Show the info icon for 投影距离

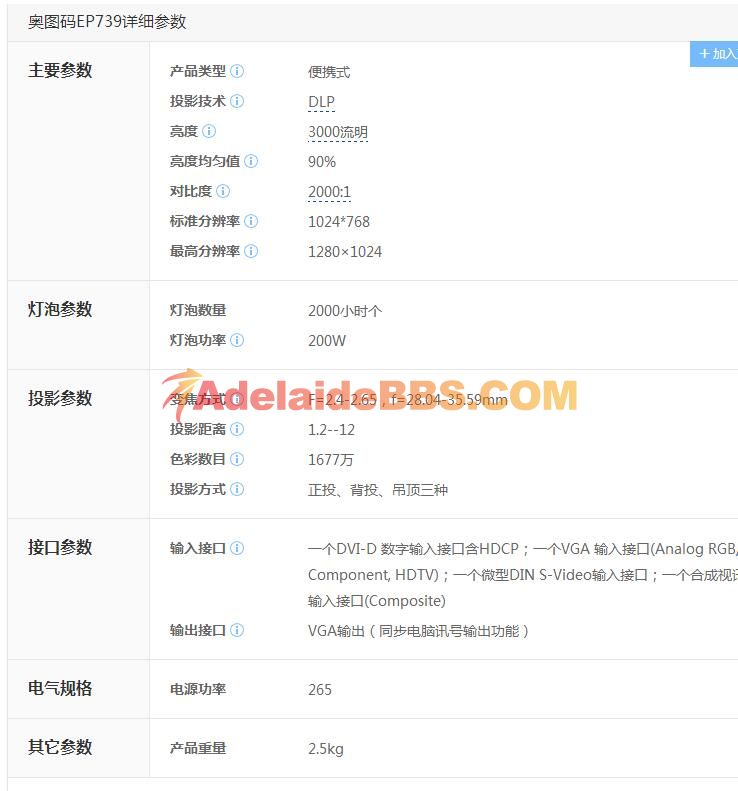point(237,430)
